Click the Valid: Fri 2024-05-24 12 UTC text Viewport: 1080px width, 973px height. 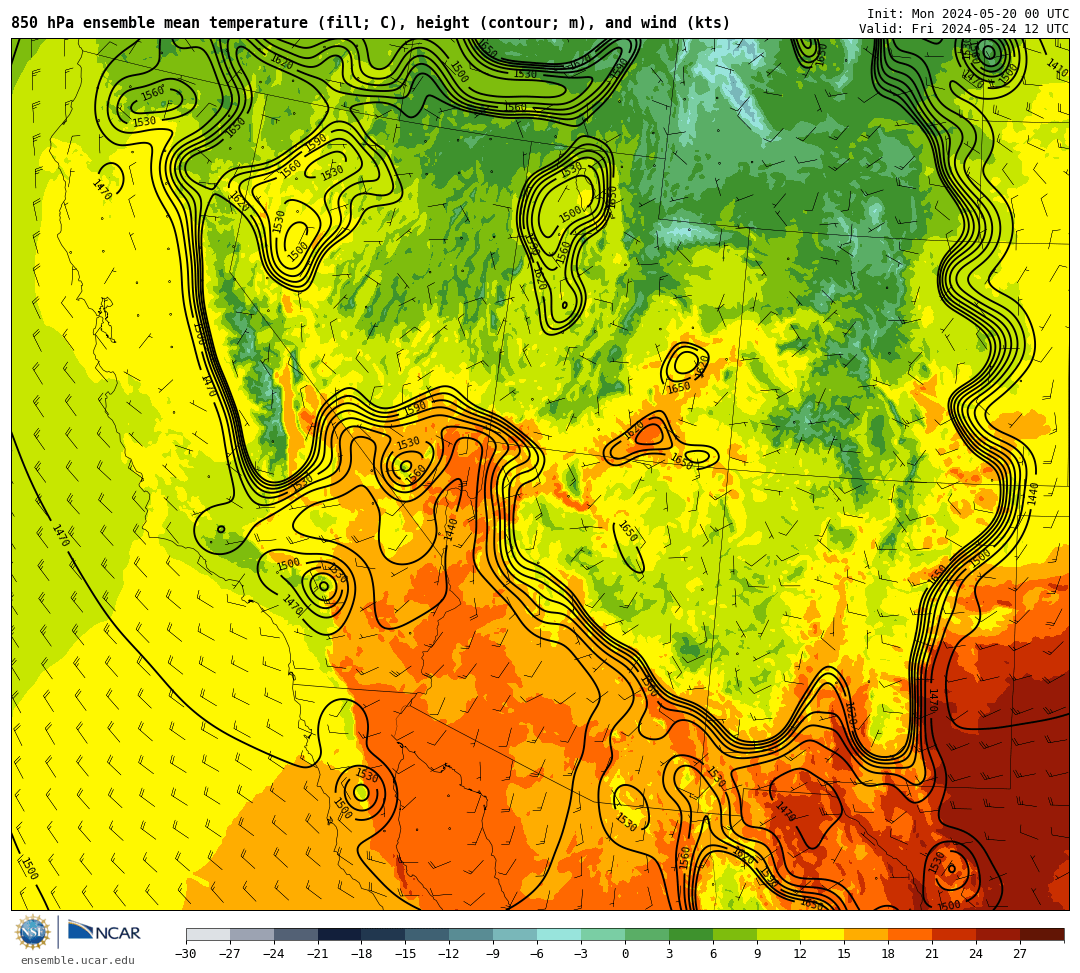[x=964, y=29]
